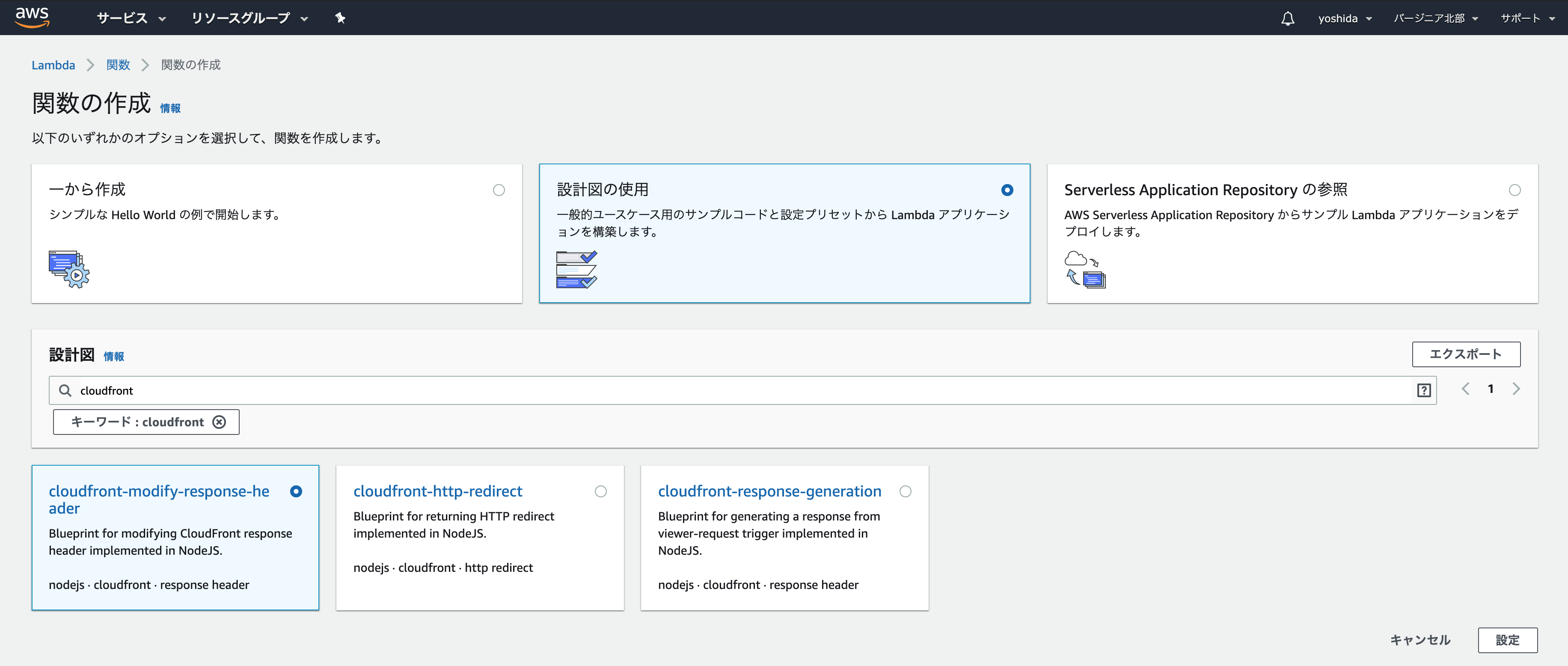Open the cloudfront-response-generation title link
Image resolution: width=1568 pixels, height=666 pixels.
(769, 491)
